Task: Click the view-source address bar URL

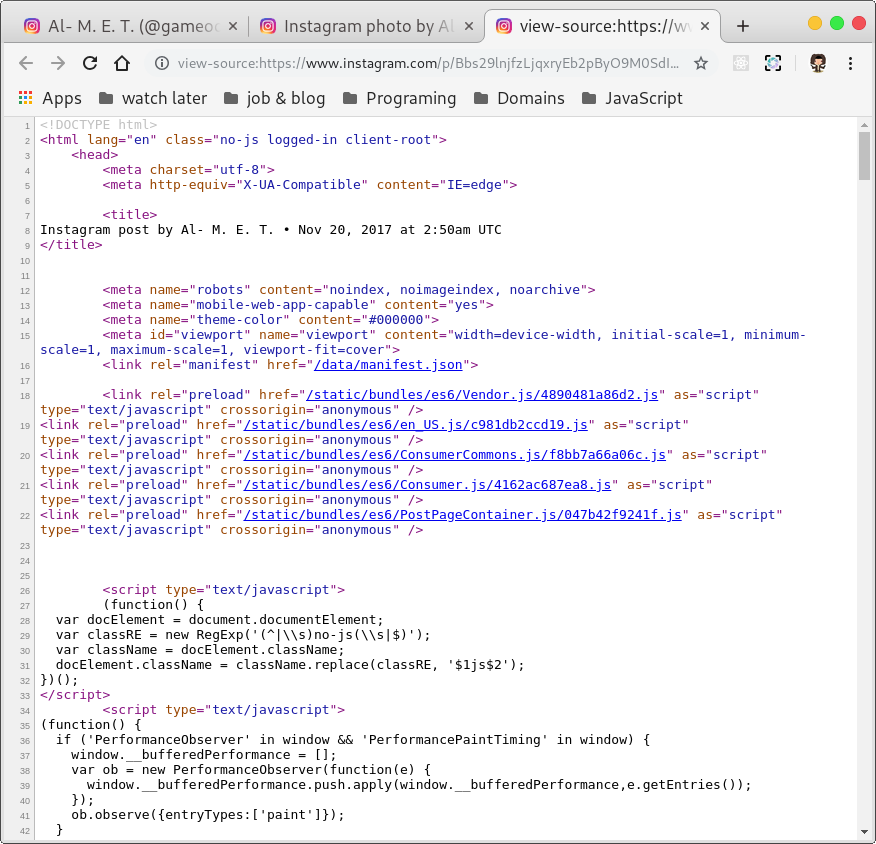Action: 429,63
